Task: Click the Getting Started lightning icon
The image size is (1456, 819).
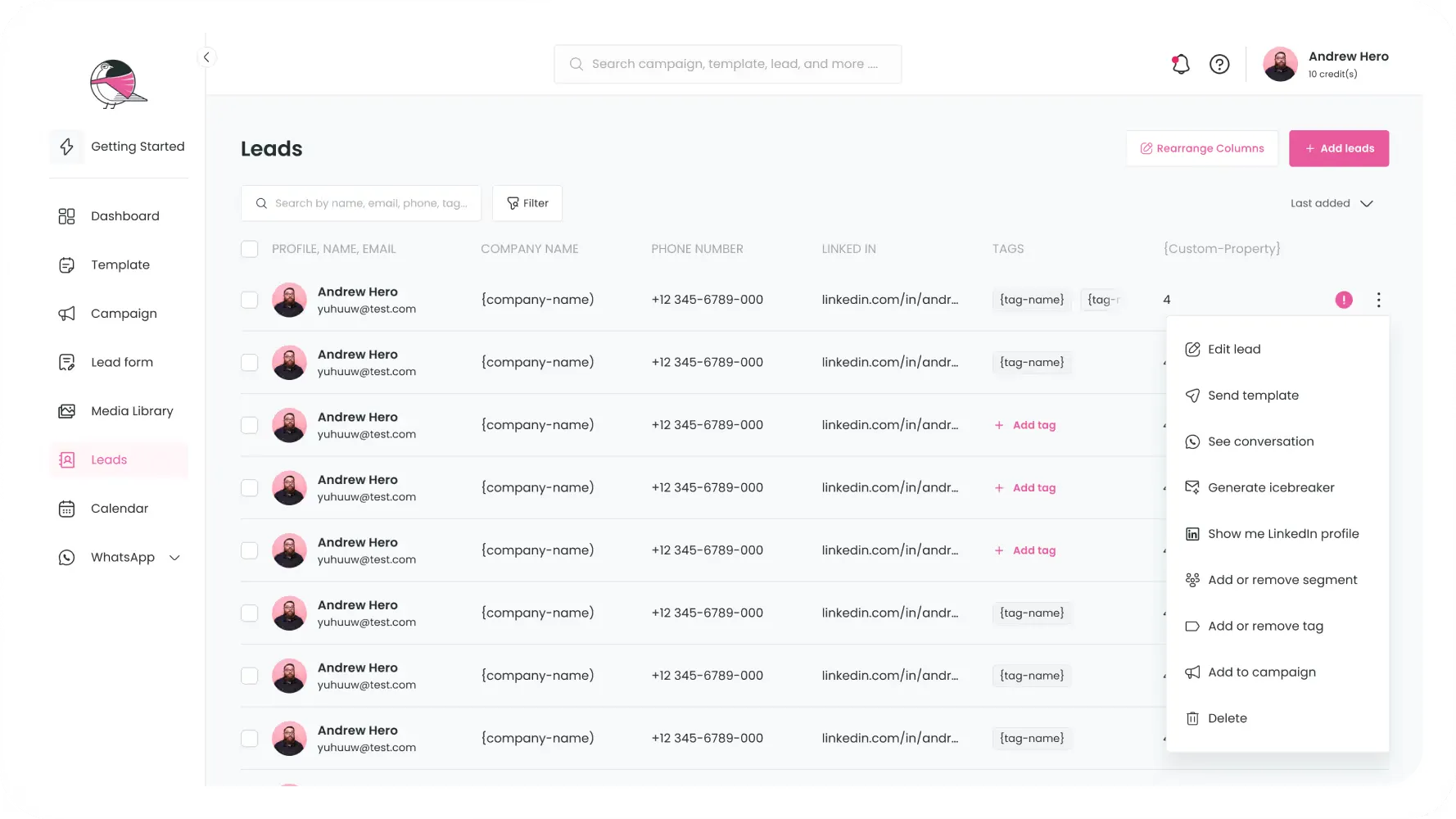Action: (67, 147)
